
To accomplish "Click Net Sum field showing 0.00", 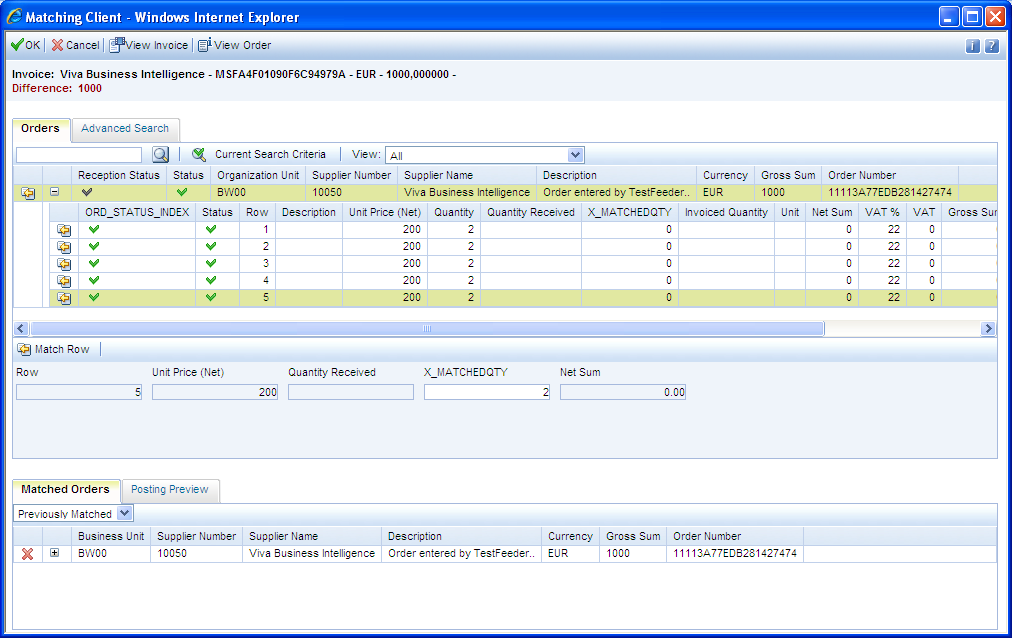I will pos(623,392).
